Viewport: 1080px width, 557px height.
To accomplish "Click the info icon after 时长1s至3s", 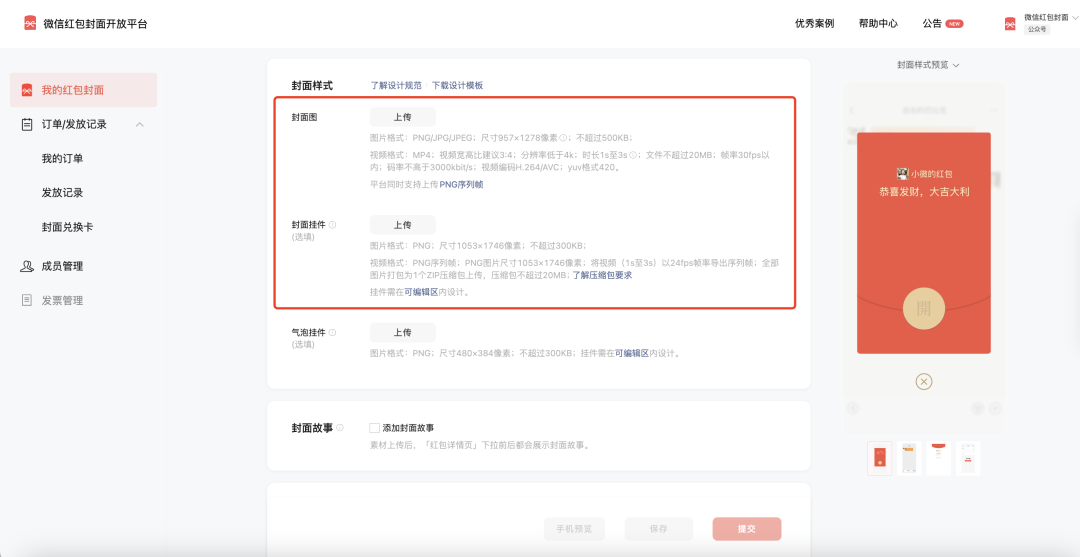I will [x=632, y=155].
